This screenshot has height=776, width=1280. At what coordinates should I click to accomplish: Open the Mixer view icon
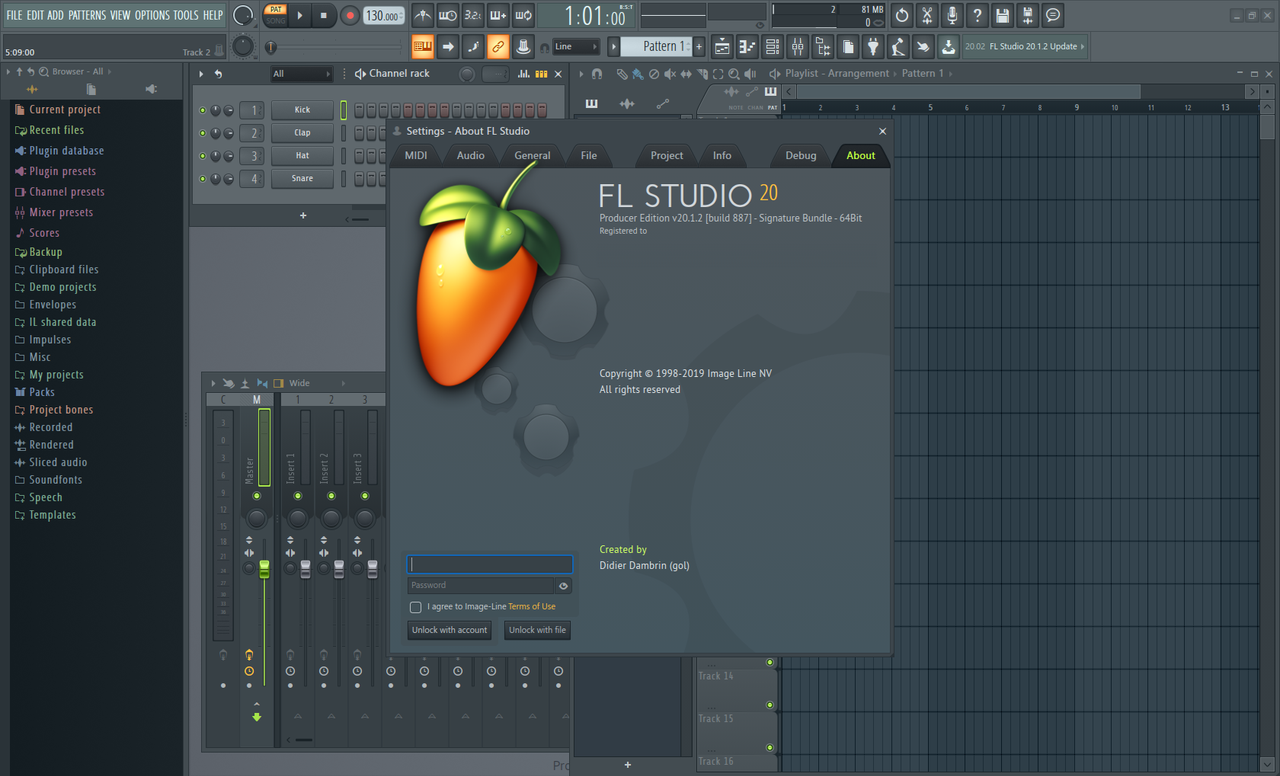click(798, 46)
